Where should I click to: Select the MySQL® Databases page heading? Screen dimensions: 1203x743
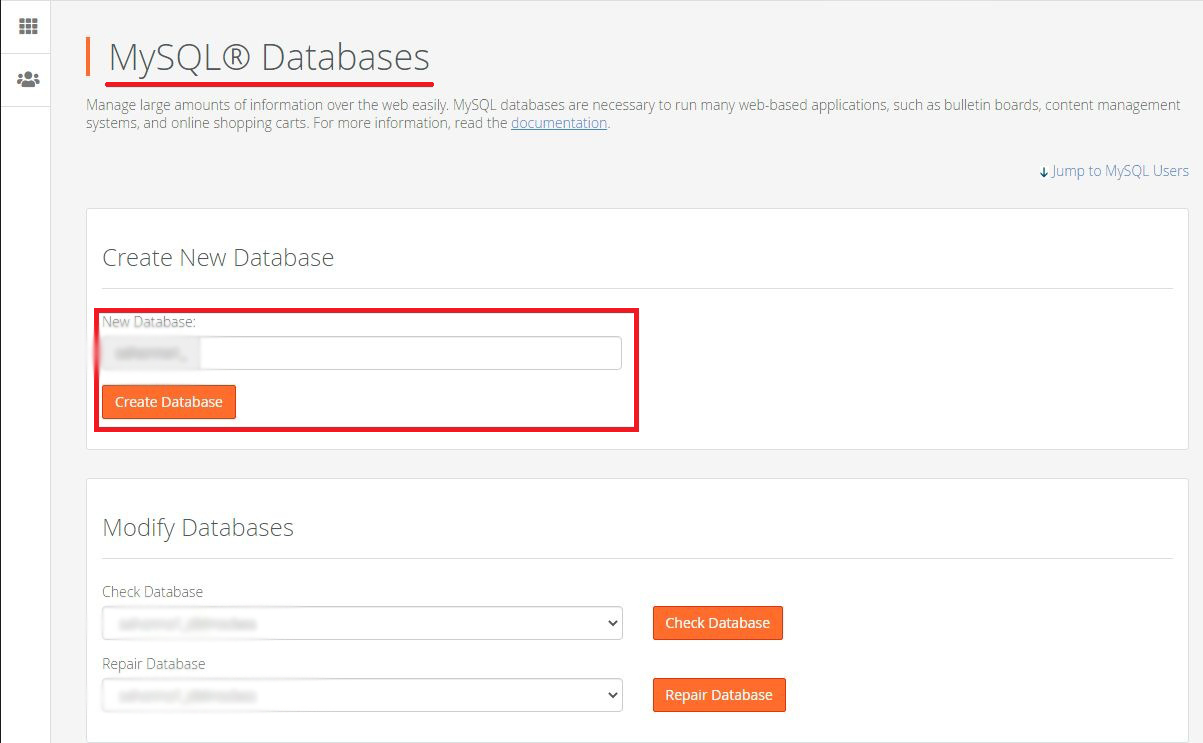[x=269, y=57]
